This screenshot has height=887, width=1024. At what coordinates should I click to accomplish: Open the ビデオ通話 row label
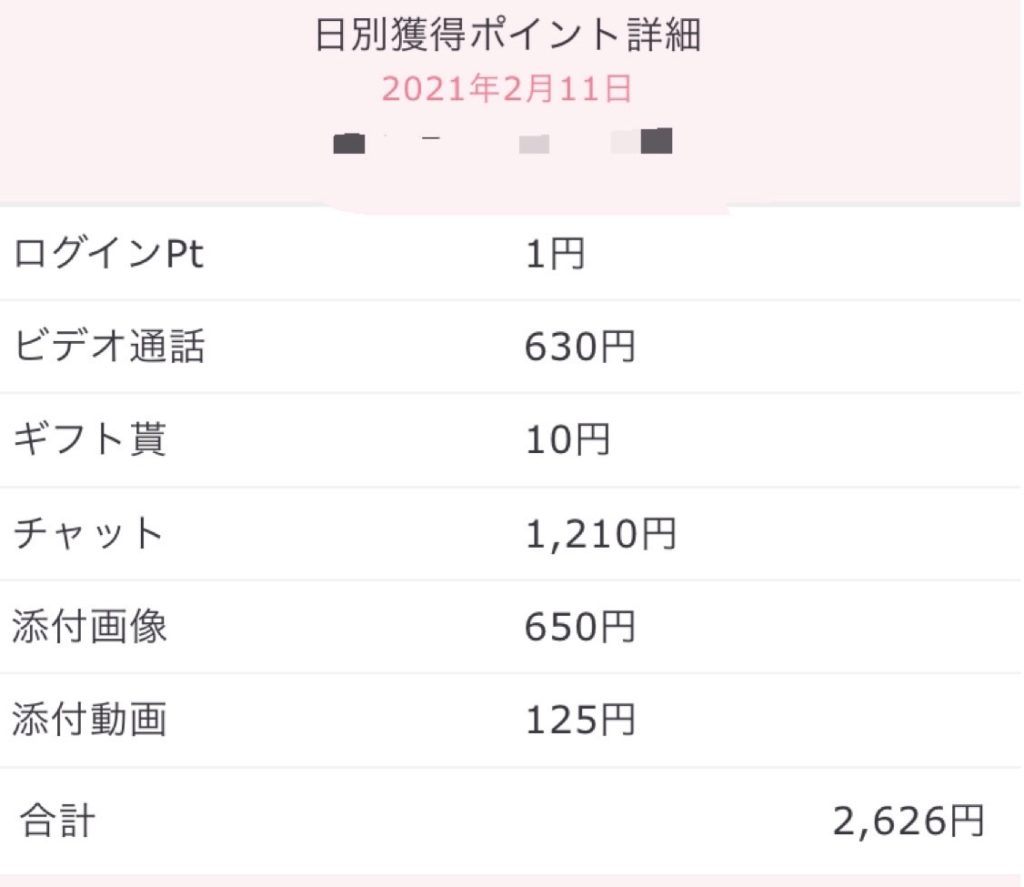tap(108, 348)
